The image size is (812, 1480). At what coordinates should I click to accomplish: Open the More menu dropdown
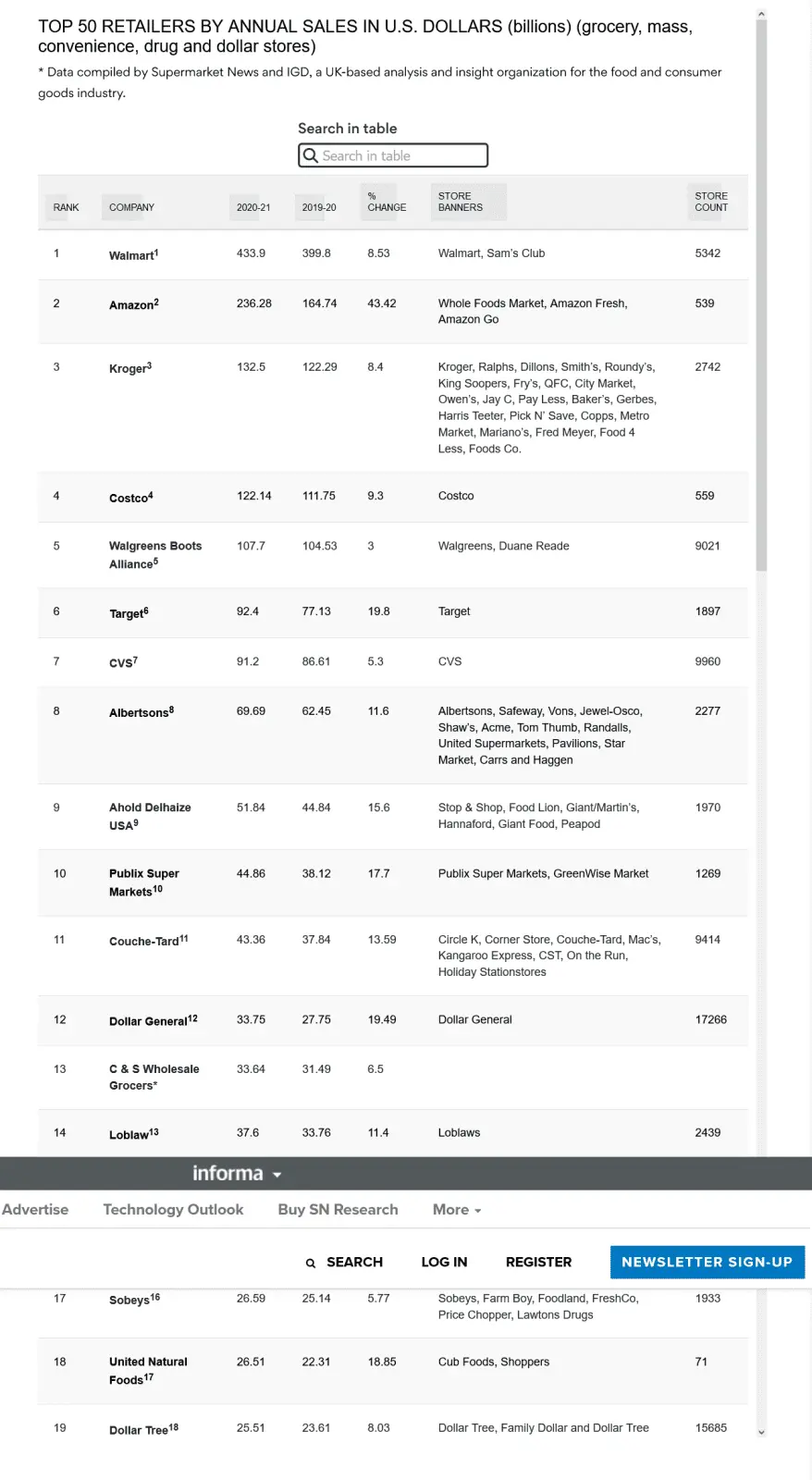pos(457,1210)
